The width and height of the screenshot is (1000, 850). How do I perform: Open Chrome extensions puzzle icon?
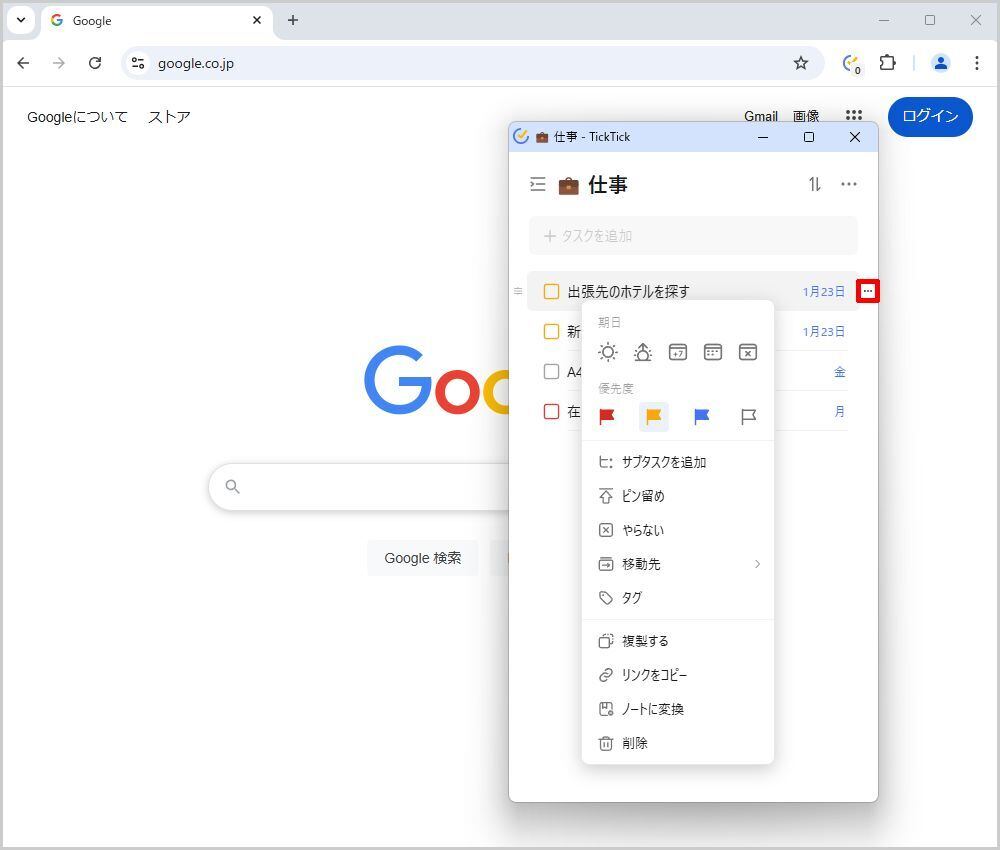(887, 62)
